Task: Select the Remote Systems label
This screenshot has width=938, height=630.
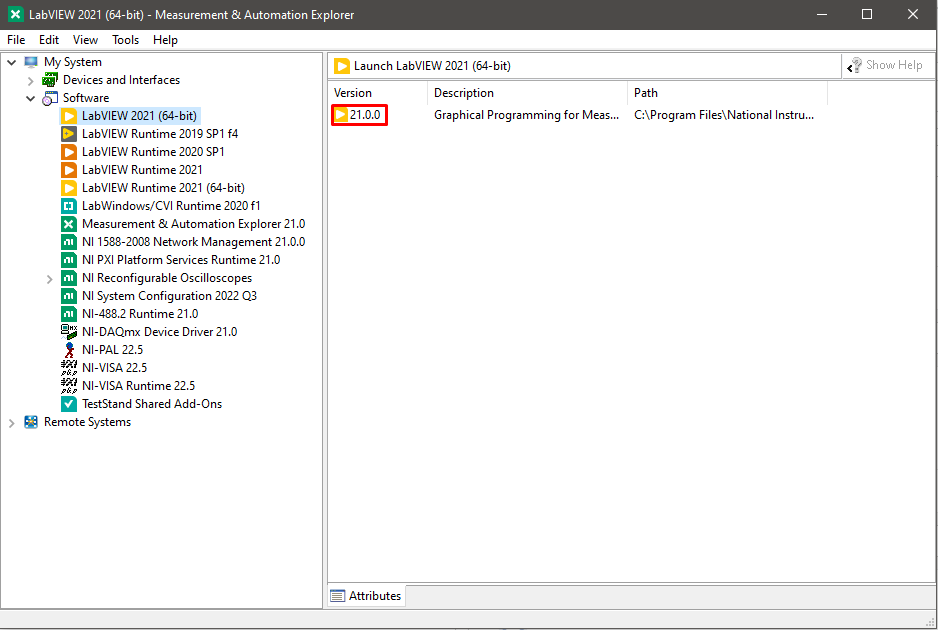Action: [x=87, y=422]
